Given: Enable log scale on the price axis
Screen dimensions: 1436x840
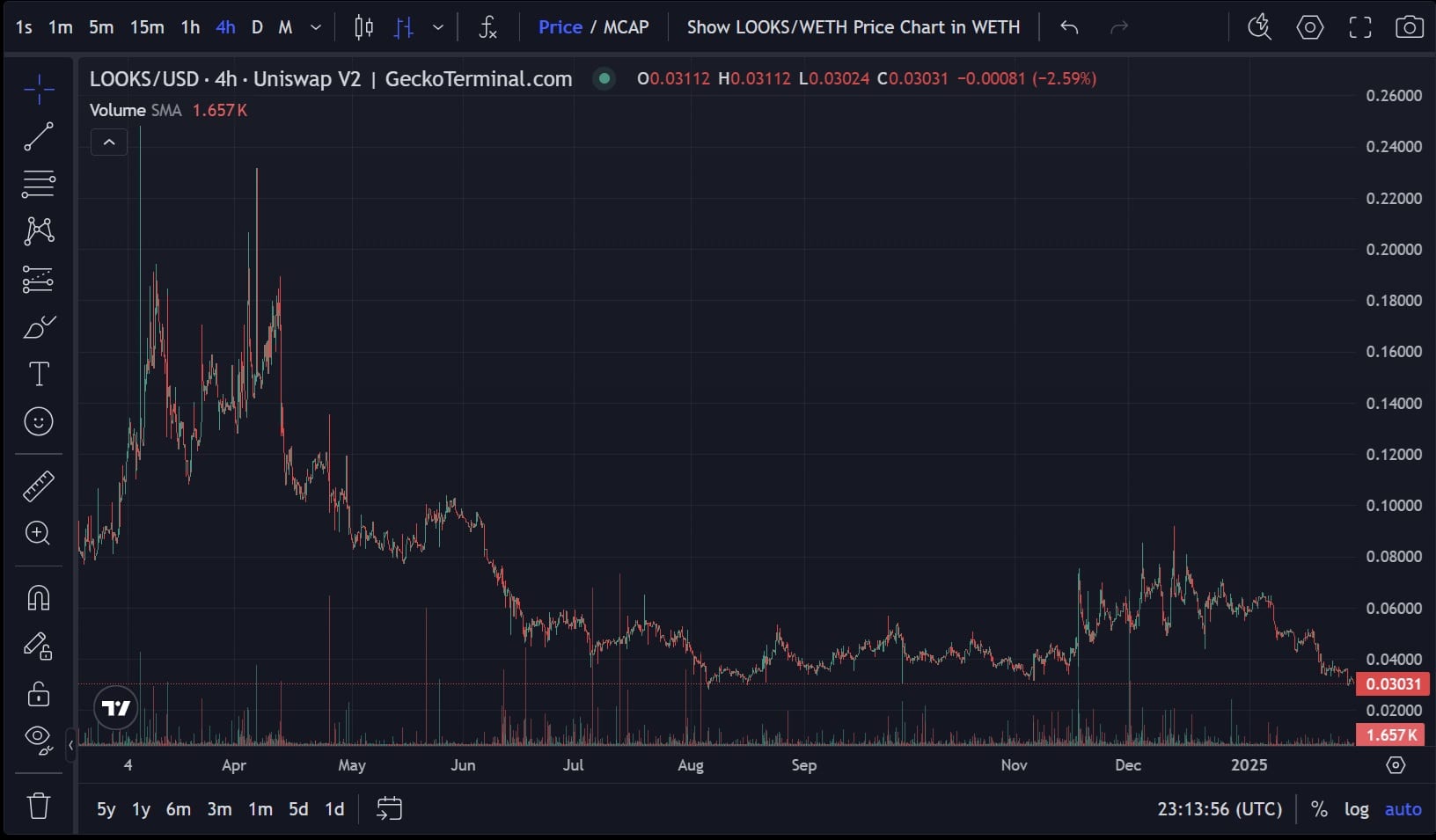Looking at the screenshot, I should tap(1358, 808).
